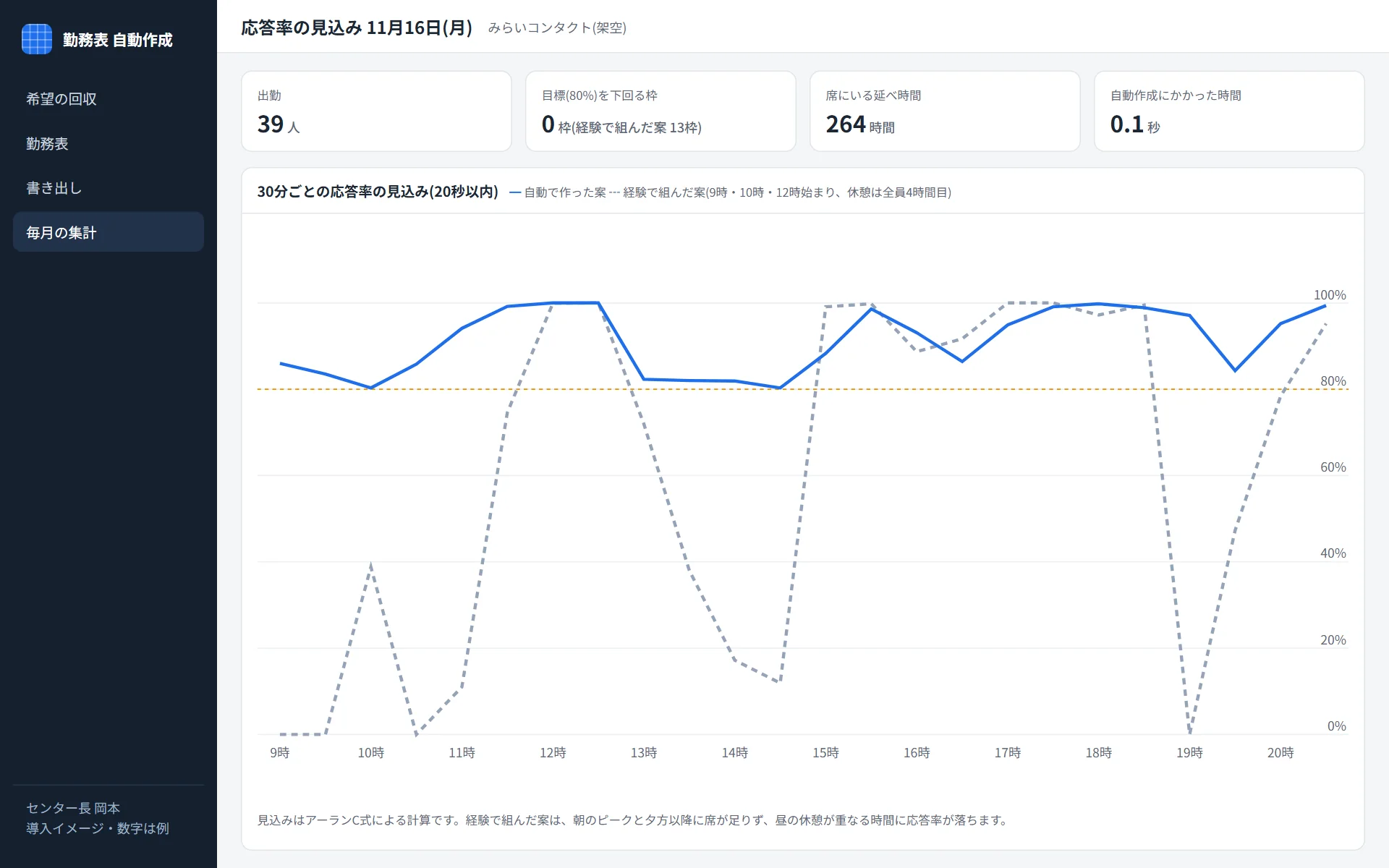Screen dimensions: 1389x868
Task: Click the 14時 x-axis label
Action: point(735,753)
